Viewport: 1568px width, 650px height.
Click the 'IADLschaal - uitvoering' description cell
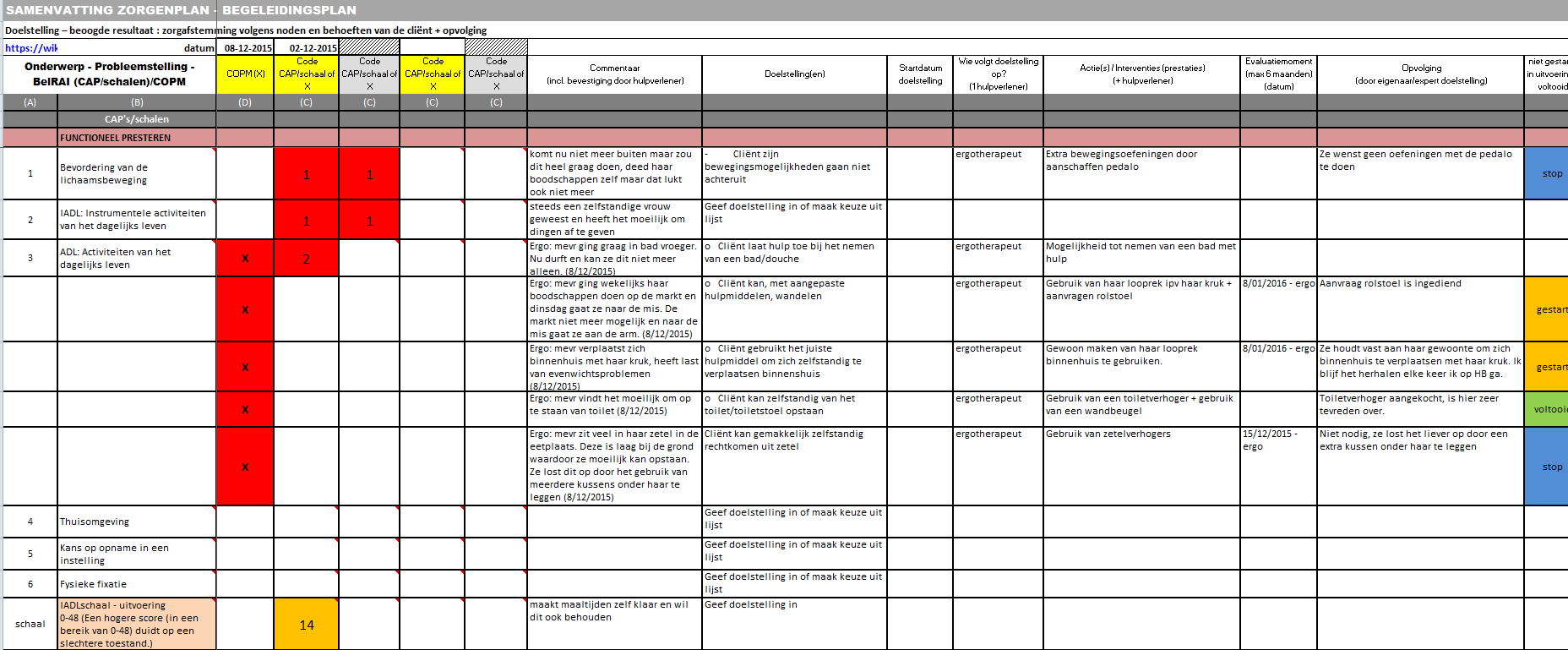pos(137,624)
